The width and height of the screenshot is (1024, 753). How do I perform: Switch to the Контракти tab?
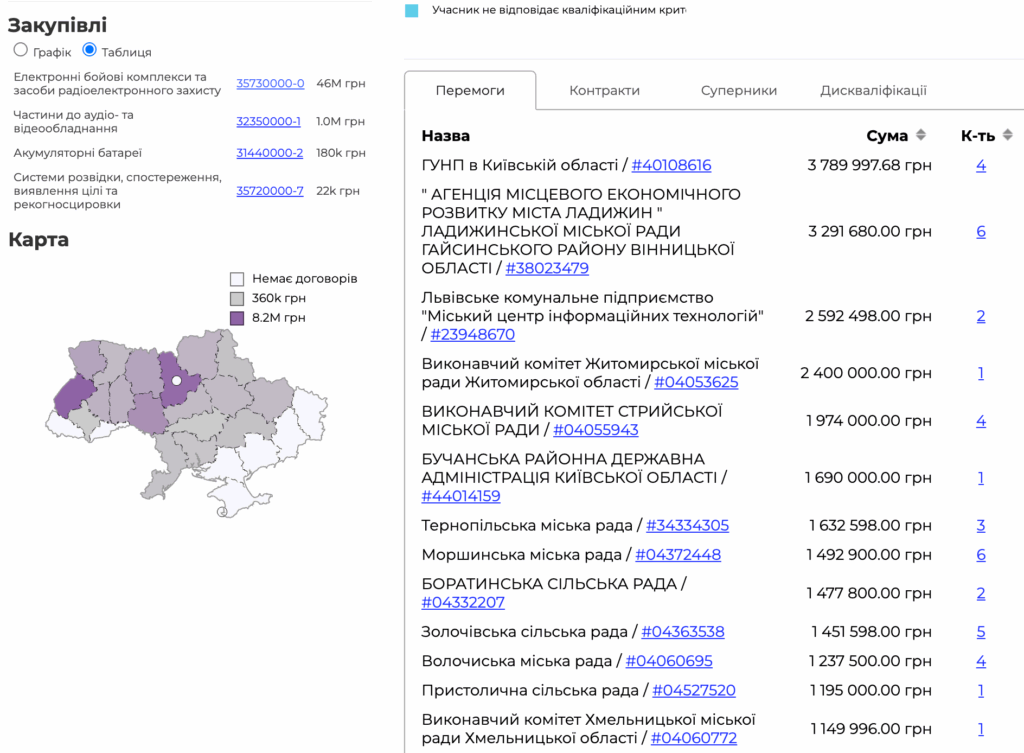tap(604, 90)
